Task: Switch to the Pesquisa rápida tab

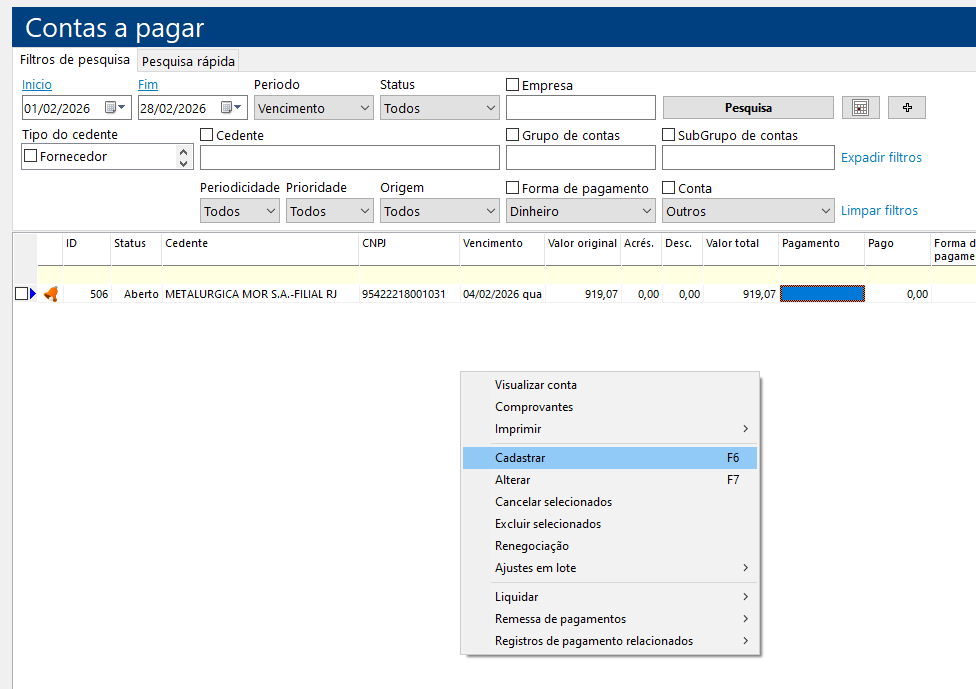Action: pyautogui.click(x=188, y=61)
